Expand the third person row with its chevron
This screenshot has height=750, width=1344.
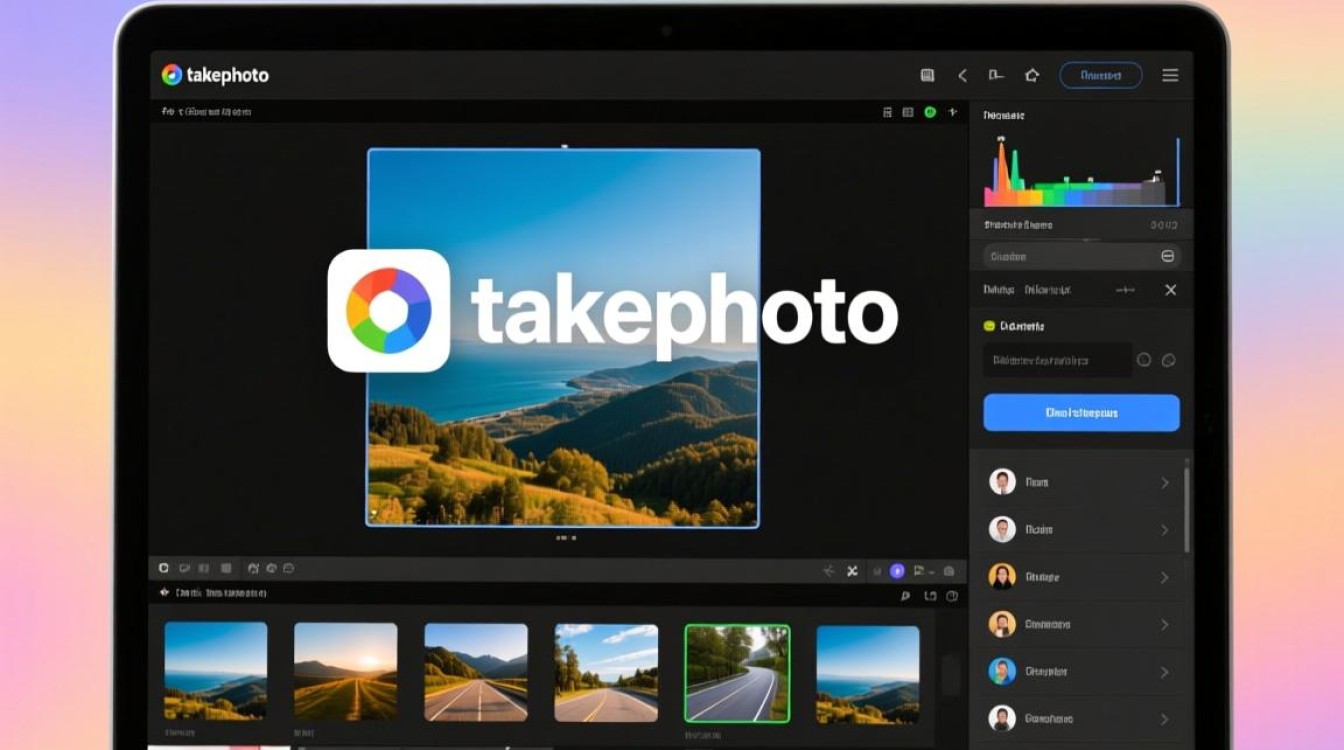point(1164,576)
